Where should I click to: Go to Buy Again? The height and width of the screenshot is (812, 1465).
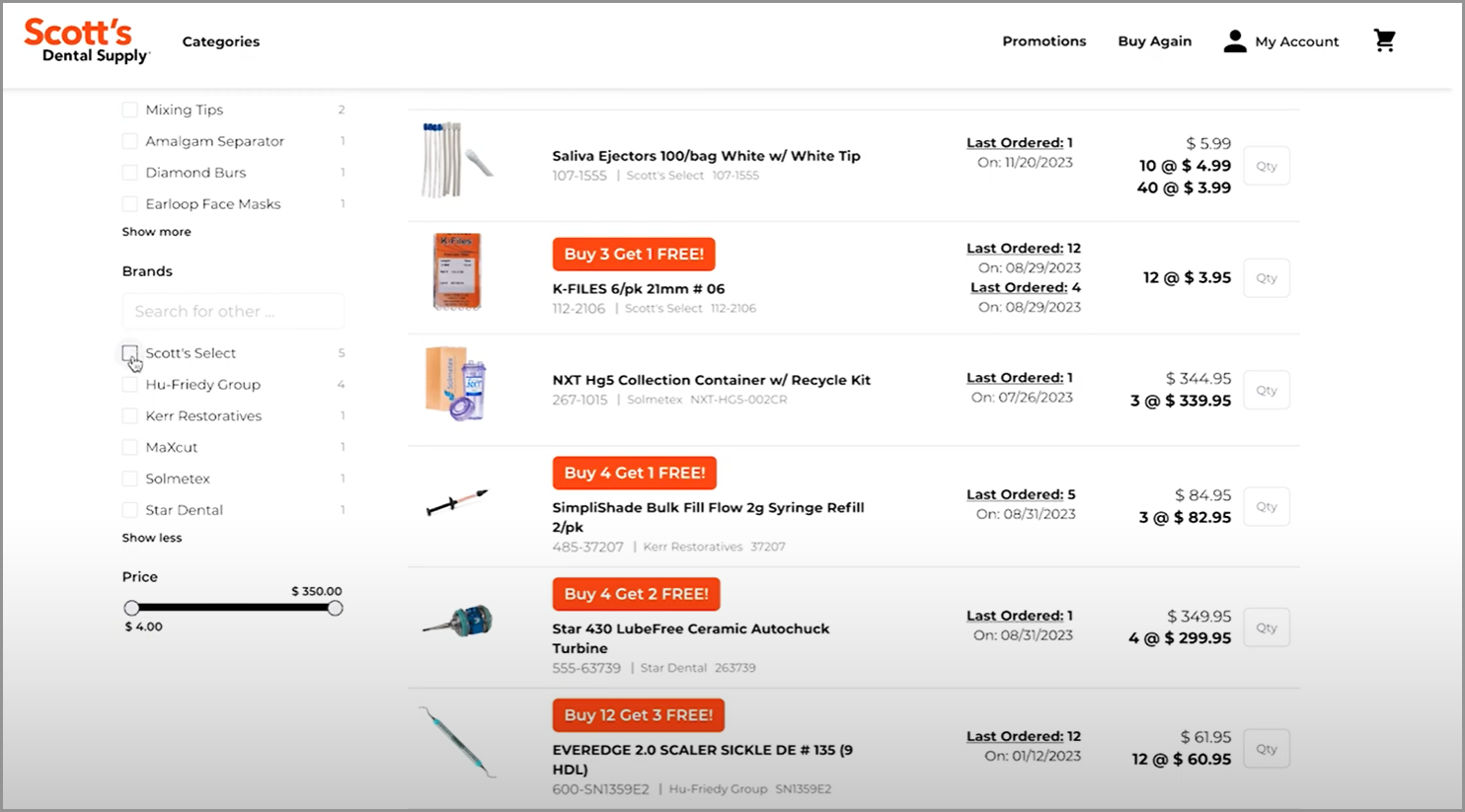(x=1154, y=41)
